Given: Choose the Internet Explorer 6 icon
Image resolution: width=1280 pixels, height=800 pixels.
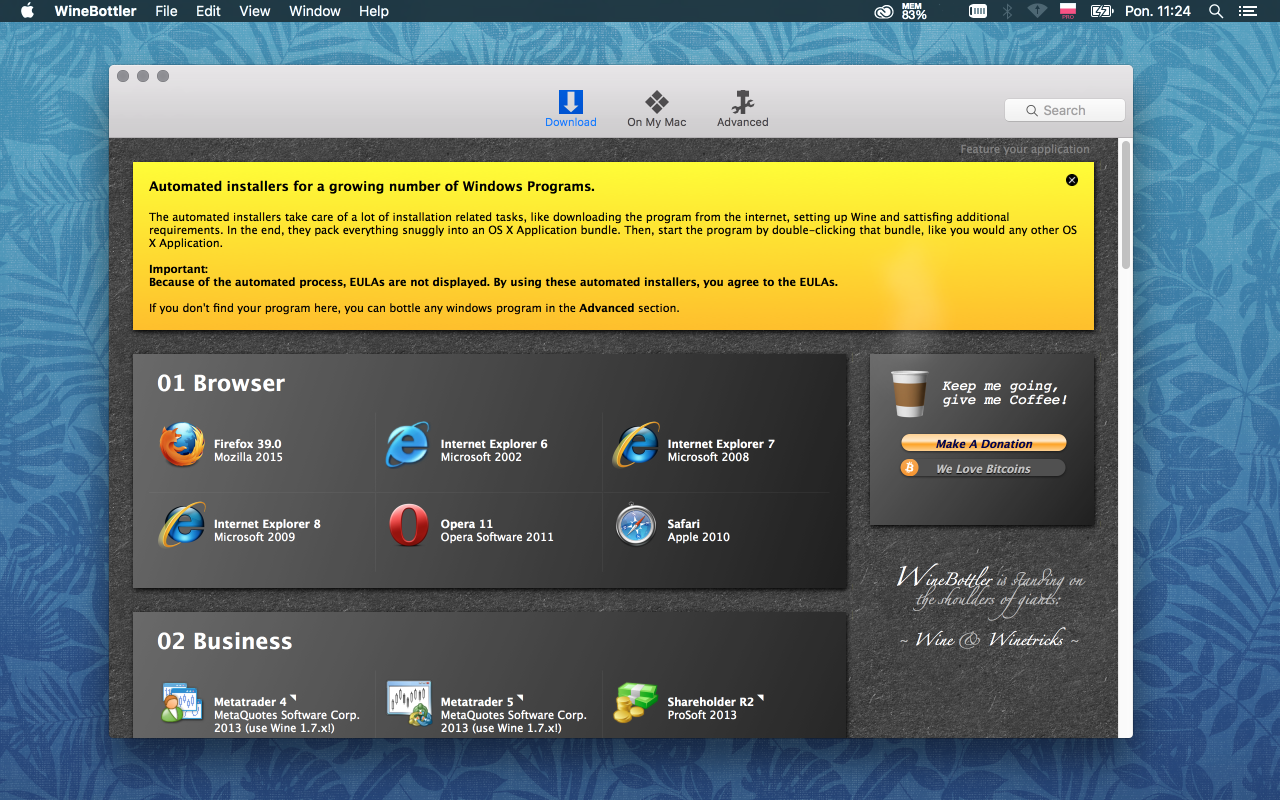Looking at the screenshot, I should tap(408, 445).
